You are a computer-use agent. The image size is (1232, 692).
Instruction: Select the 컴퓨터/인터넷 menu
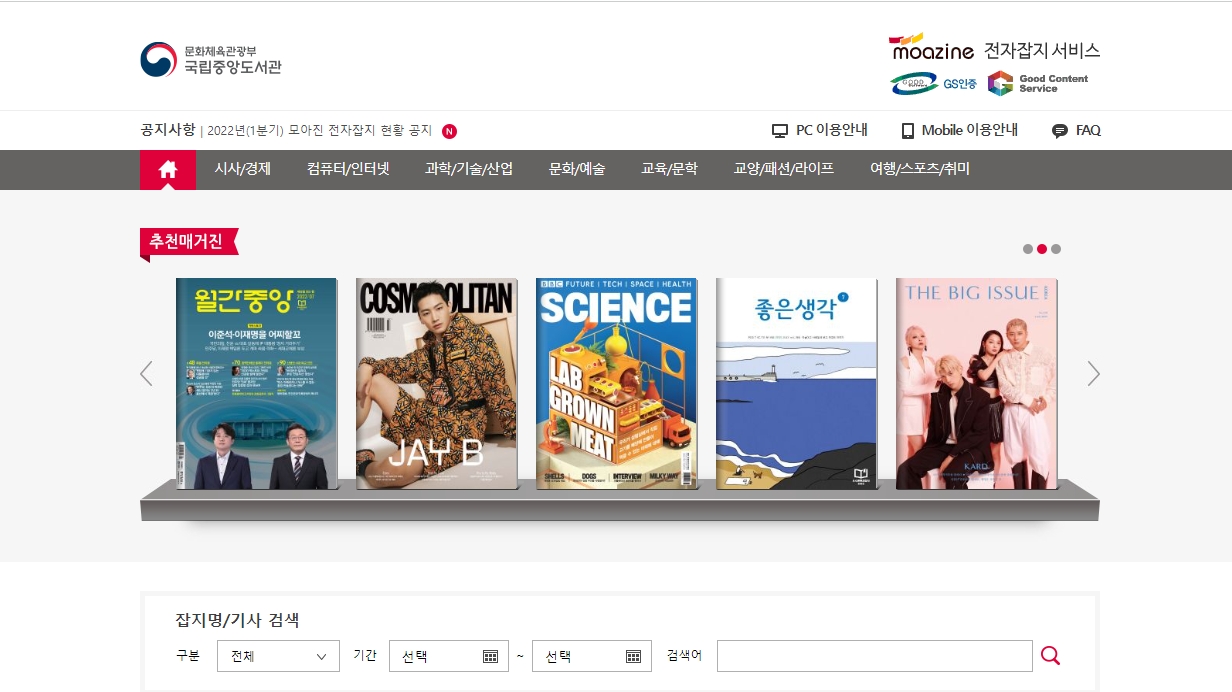tap(348, 170)
